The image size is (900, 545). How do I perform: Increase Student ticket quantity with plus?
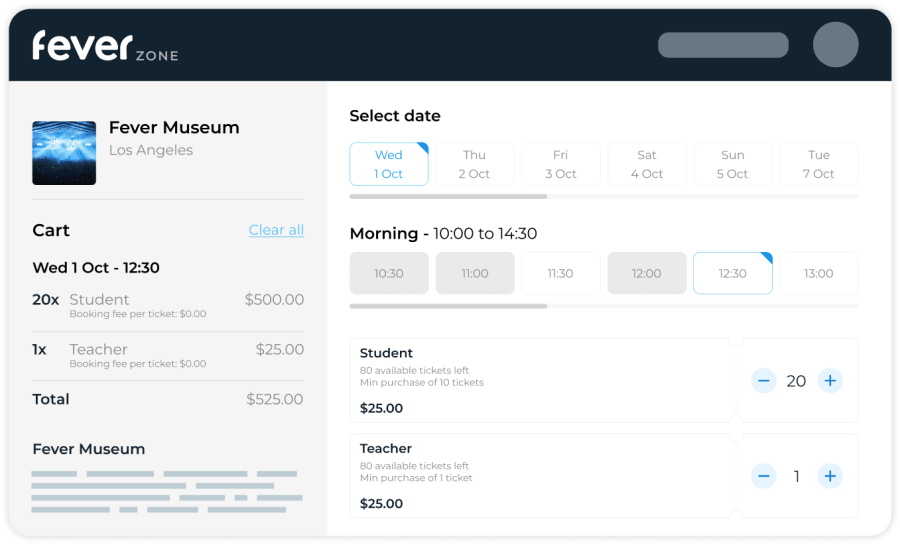click(830, 380)
